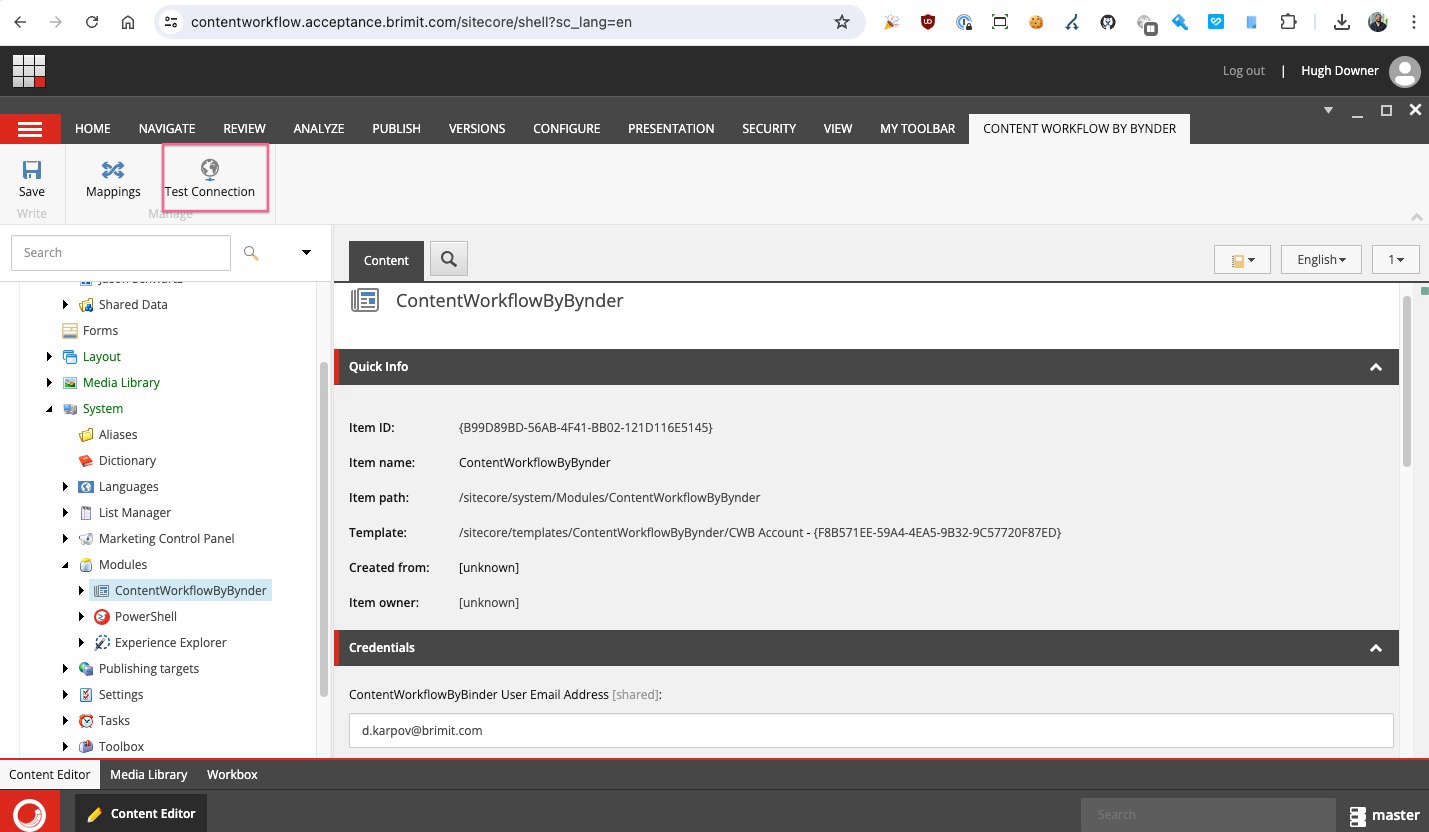1429x832 pixels.
Task: Open the Sitecore launchpad grid icon
Action: tap(29, 71)
